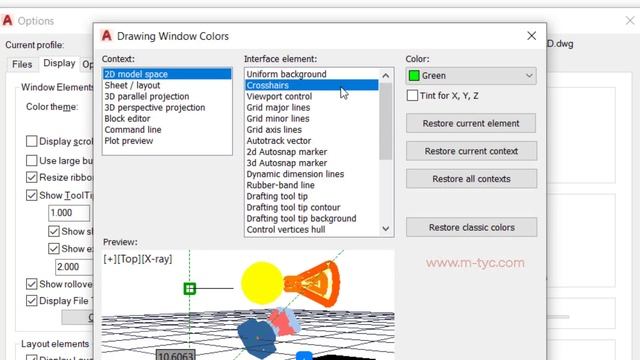Screen dimensions: 640x360
Task: Select Dynamic dimension lines element
Action: coord(312,174)
